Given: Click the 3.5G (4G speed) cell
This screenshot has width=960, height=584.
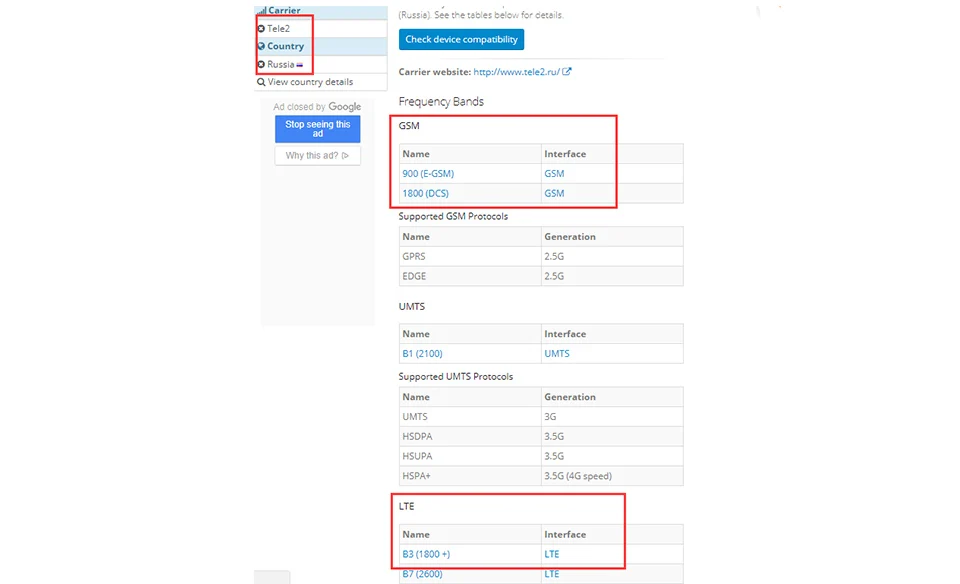Looking at the screenshot, I should coord(612,476).
